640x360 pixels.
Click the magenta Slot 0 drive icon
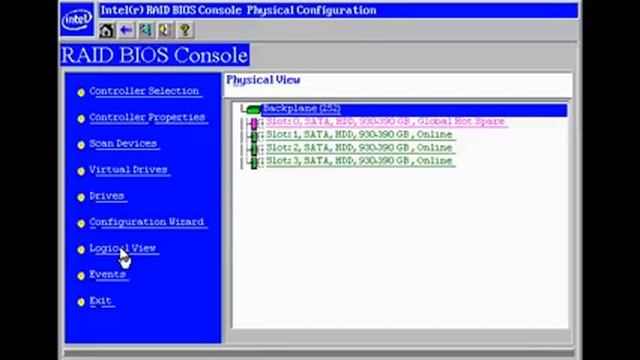pos(254,123)
